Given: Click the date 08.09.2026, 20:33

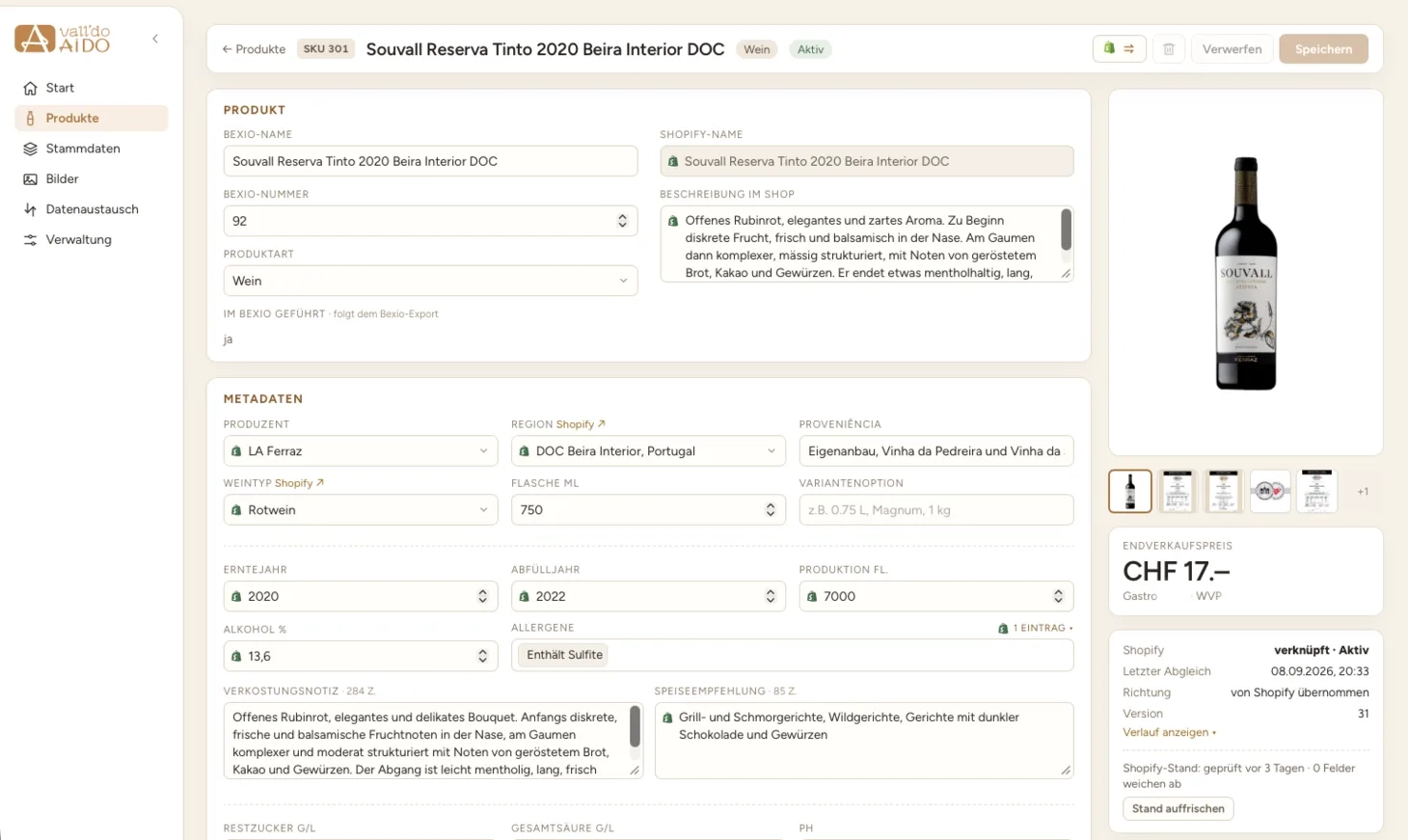Looking at the screenshot, I should 1319,671.
